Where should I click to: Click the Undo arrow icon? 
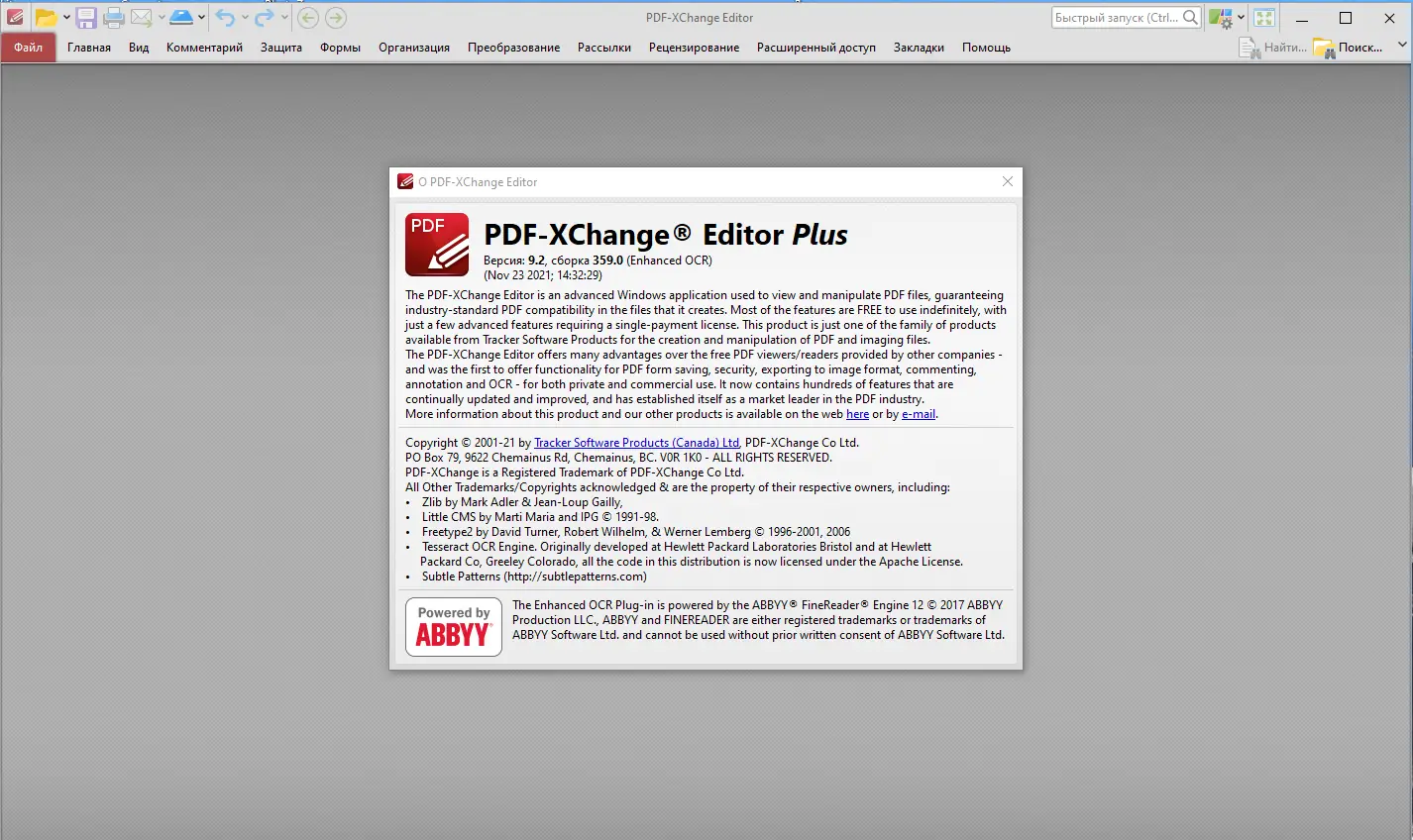pyautogui.click(x=226, y=17)
